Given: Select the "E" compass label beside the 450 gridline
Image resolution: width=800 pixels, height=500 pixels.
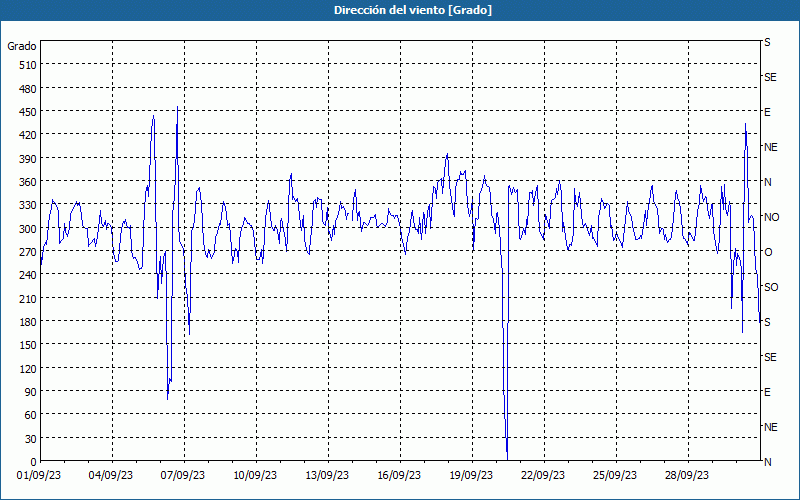Looking at the screenshot, I should 767,112.
